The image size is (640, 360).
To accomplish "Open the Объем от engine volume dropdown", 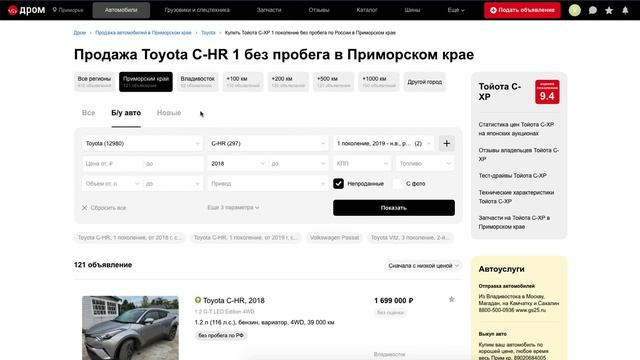I will [x=112, y=184].
